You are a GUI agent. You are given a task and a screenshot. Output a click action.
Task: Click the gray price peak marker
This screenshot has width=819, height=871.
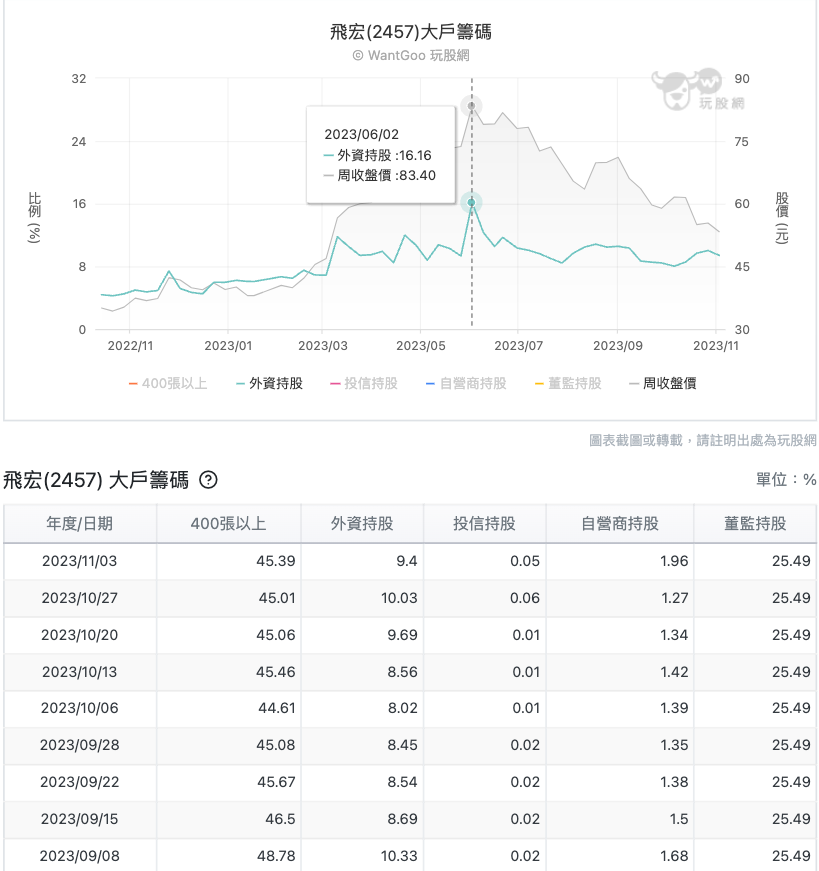472,106
